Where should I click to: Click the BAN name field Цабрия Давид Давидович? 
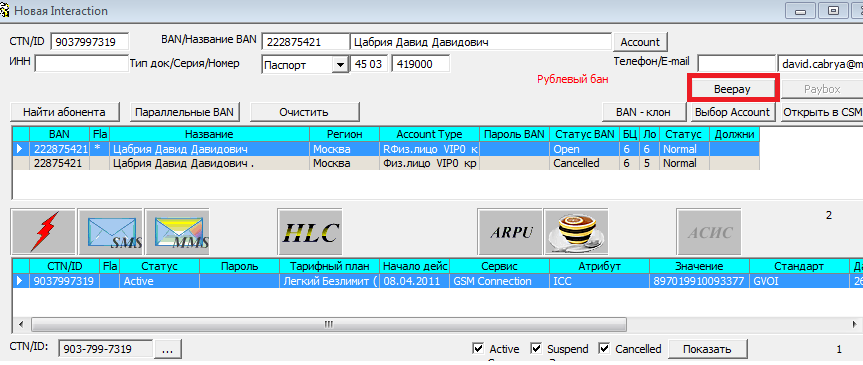pyautogui.click(x=481, y=42)
